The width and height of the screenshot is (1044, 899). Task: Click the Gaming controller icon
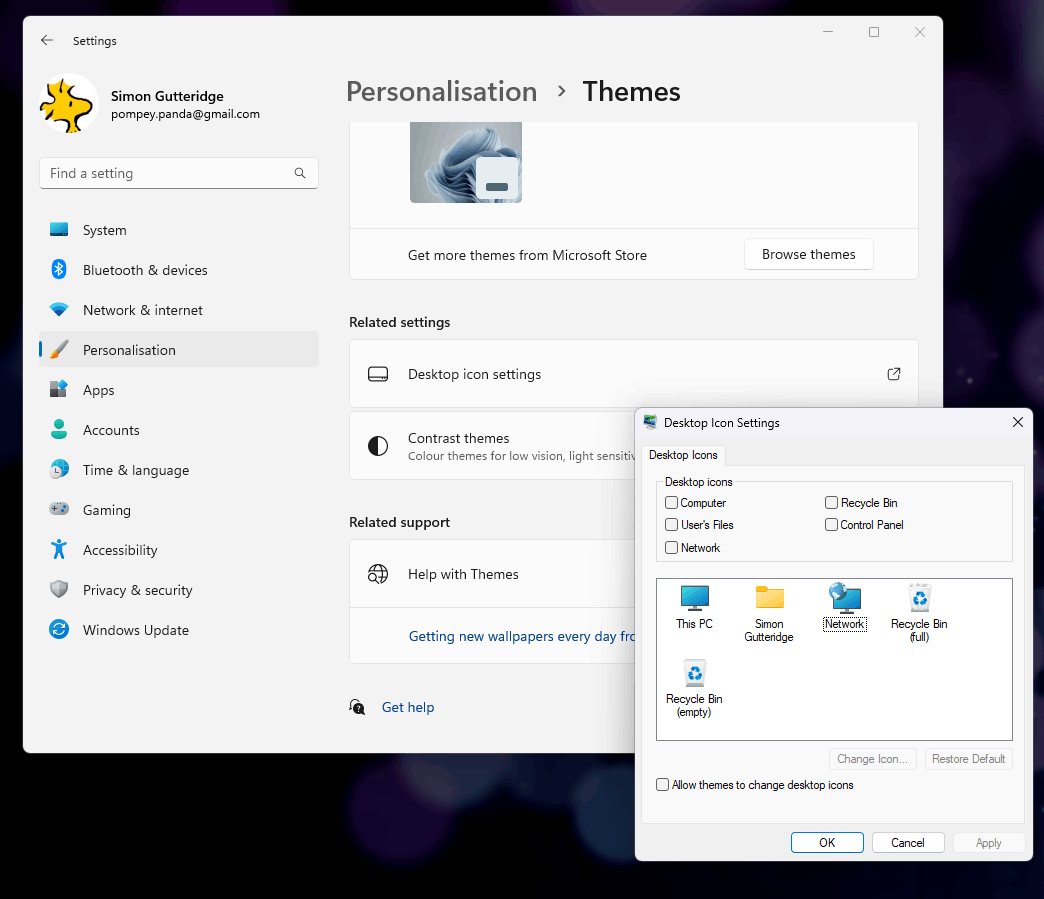pos(59,509)
